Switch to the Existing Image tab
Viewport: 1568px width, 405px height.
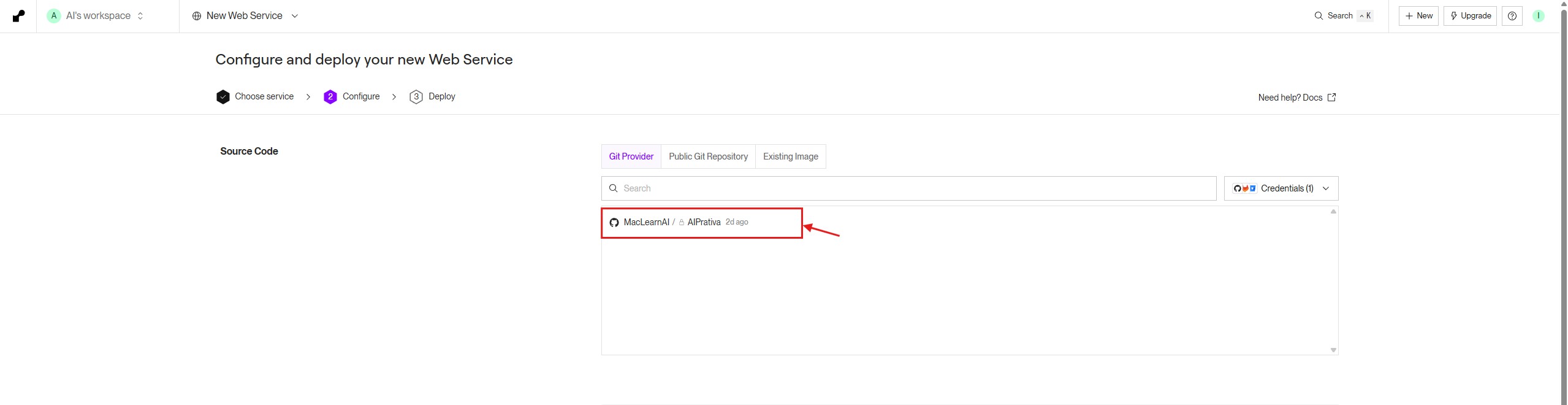pos(790,156)
